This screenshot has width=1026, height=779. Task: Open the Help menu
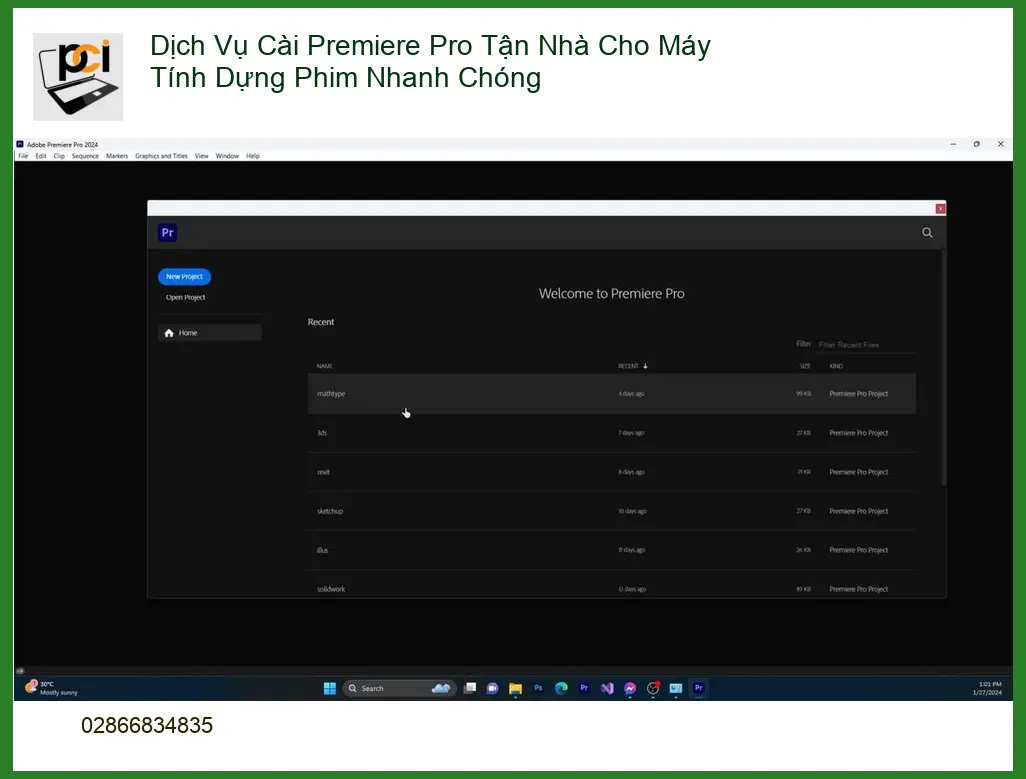pyautogui.click(x=253, y=156)
